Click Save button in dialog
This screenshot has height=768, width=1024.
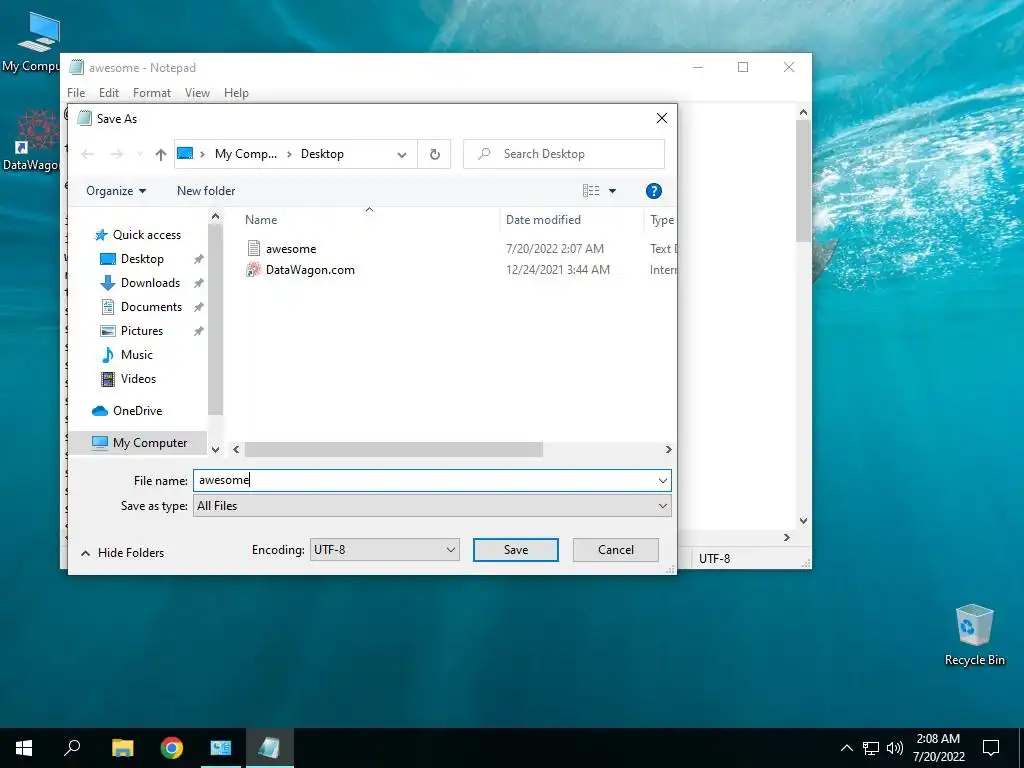[x=516, y=550]
